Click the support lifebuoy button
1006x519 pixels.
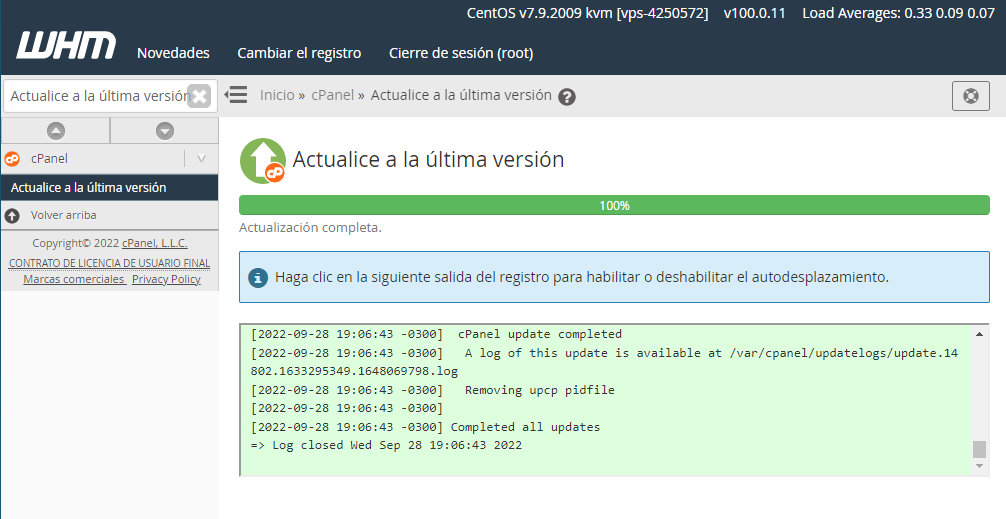[x=971, y=96]
